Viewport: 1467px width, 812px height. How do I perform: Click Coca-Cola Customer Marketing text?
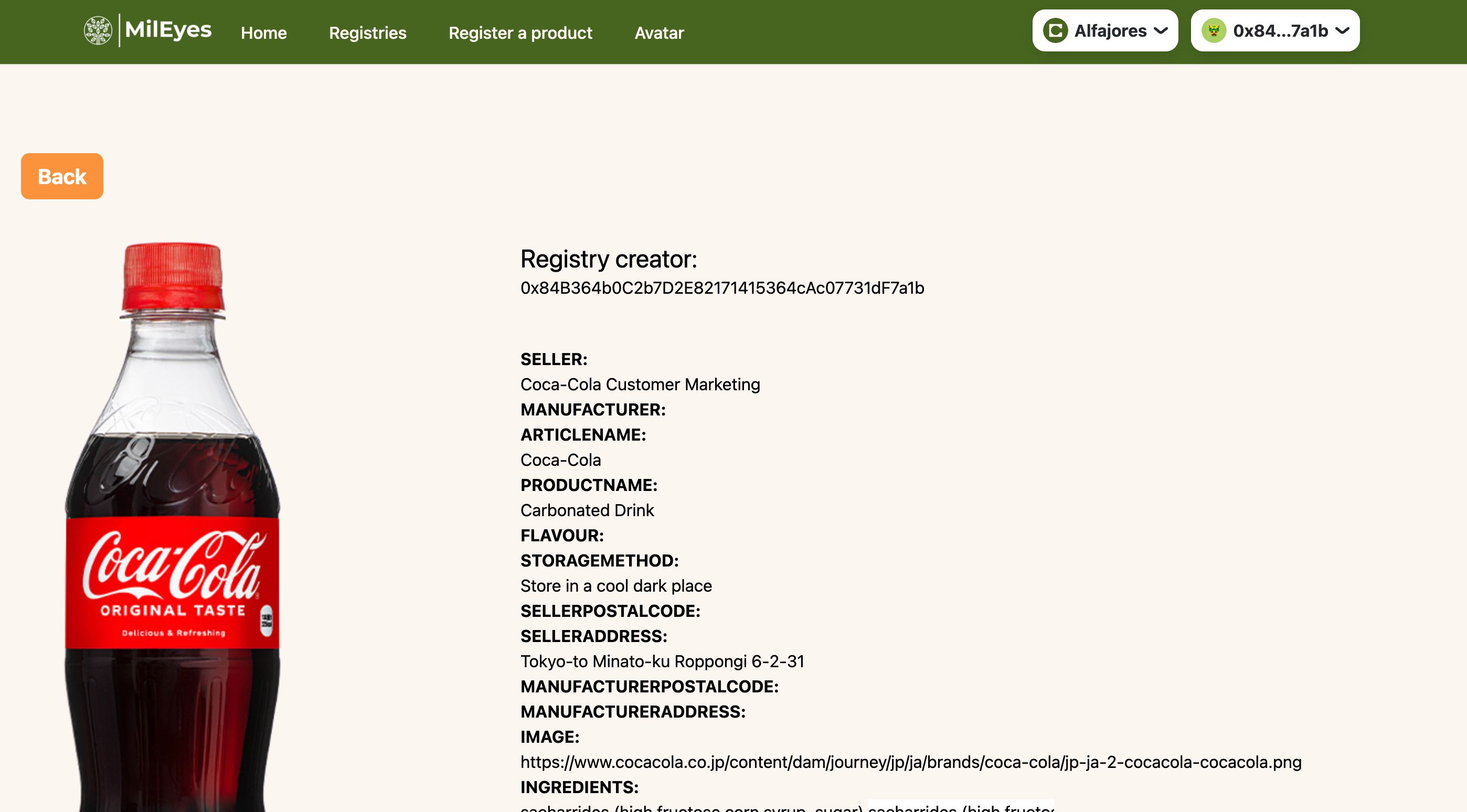[x=640, y=384]
